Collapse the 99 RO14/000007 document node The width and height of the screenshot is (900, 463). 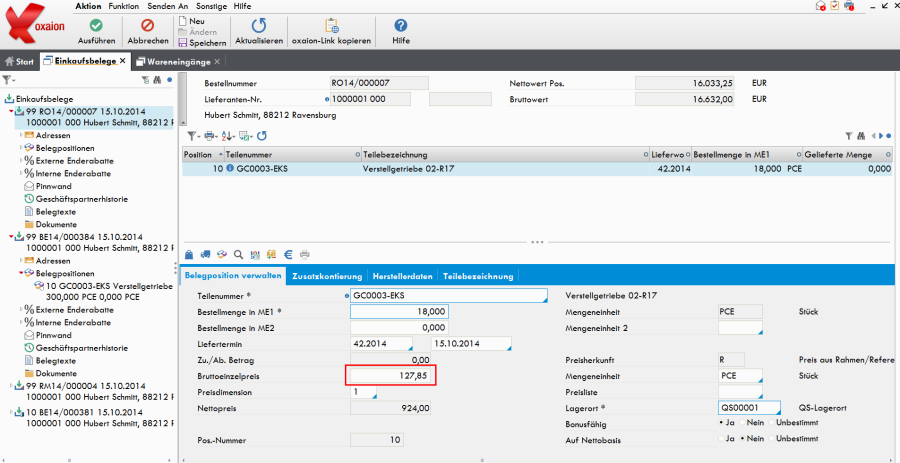click(x=11, y=111)
